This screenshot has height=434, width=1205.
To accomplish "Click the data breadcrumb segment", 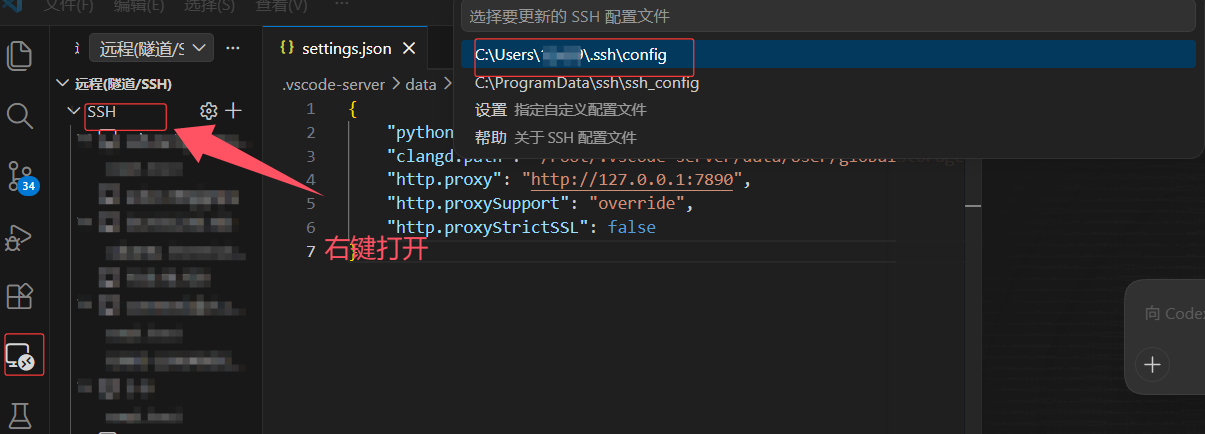I will tap(421, 84).
